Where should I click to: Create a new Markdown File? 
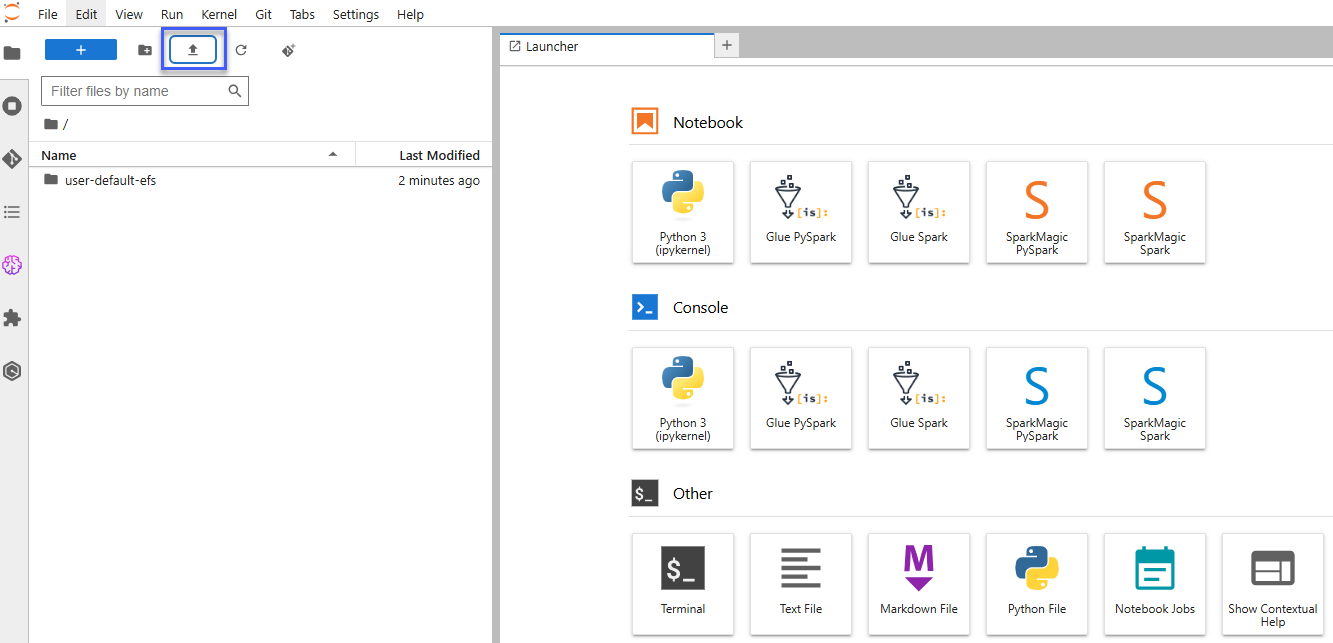(919, 585)
